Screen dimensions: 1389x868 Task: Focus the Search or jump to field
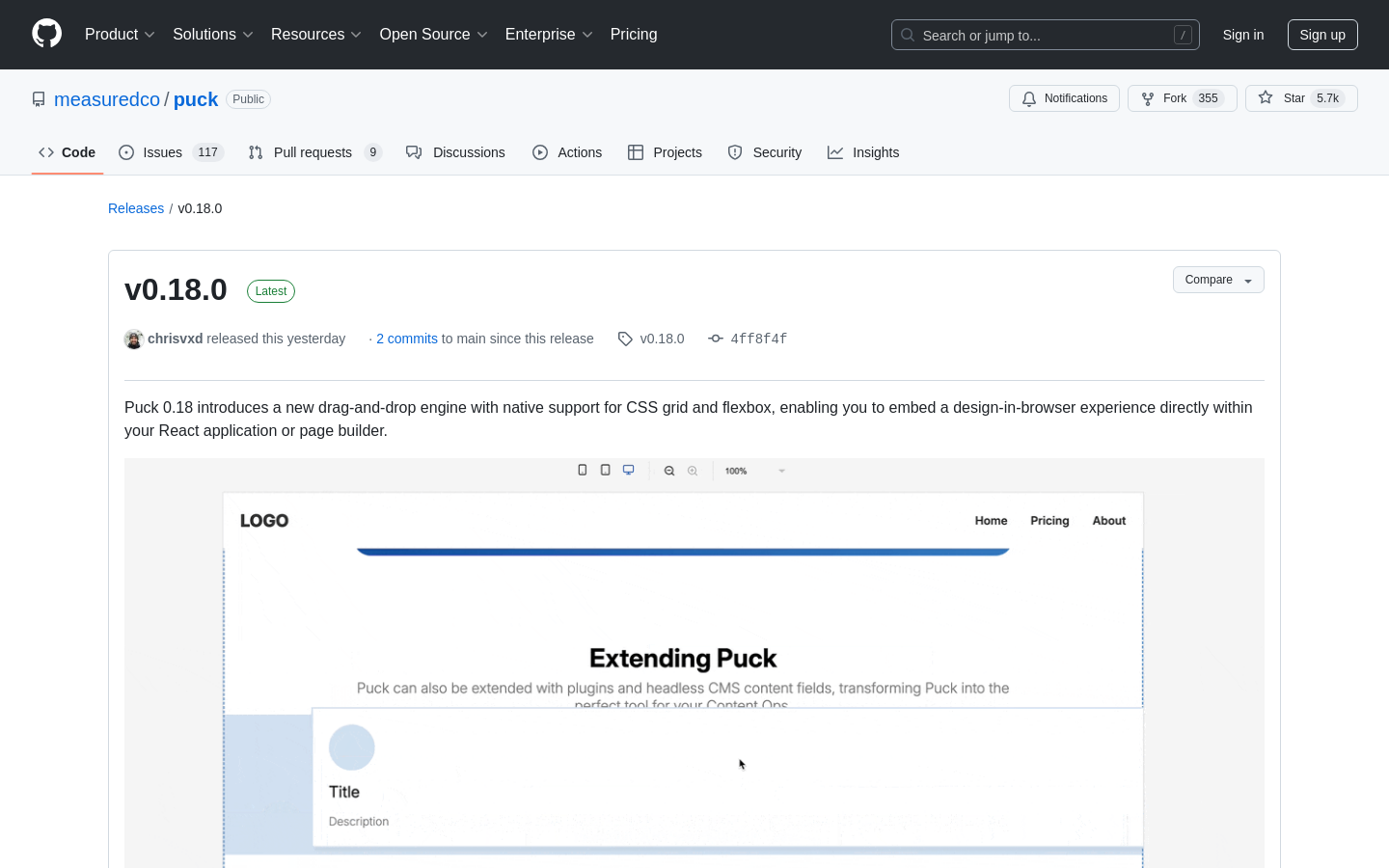[x=1046, y=35]
